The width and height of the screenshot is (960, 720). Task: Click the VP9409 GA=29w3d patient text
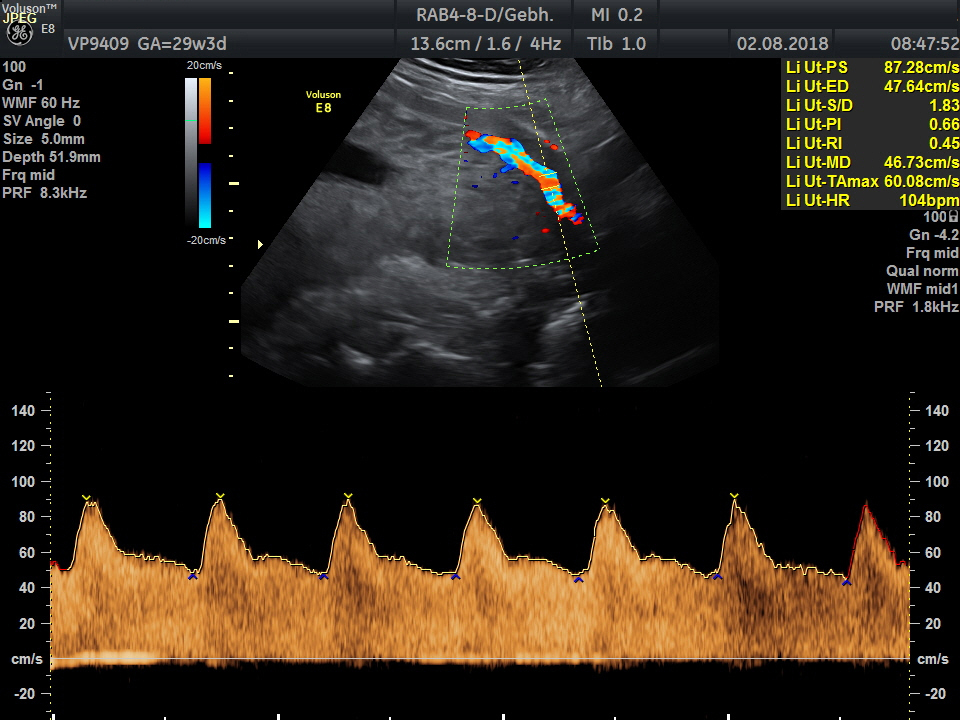click(x=147, y=43)
